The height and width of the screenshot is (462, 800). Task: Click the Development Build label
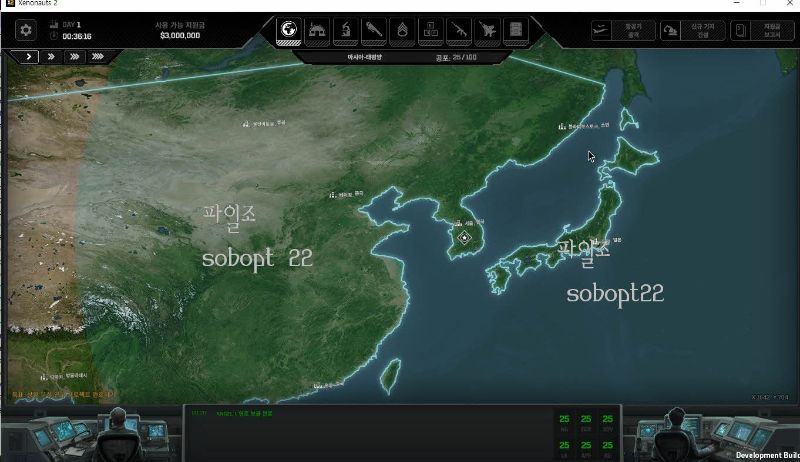pyautogui.click(x=767, y=455)
